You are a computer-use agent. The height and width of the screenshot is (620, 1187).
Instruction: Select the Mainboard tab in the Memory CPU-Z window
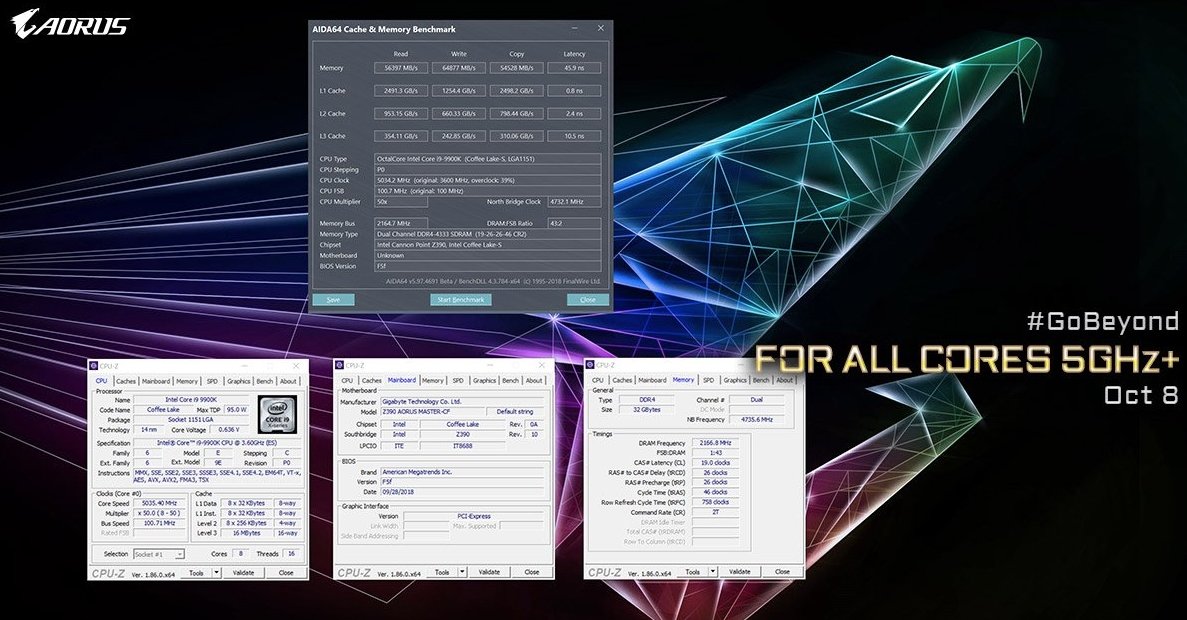[652, 380]
